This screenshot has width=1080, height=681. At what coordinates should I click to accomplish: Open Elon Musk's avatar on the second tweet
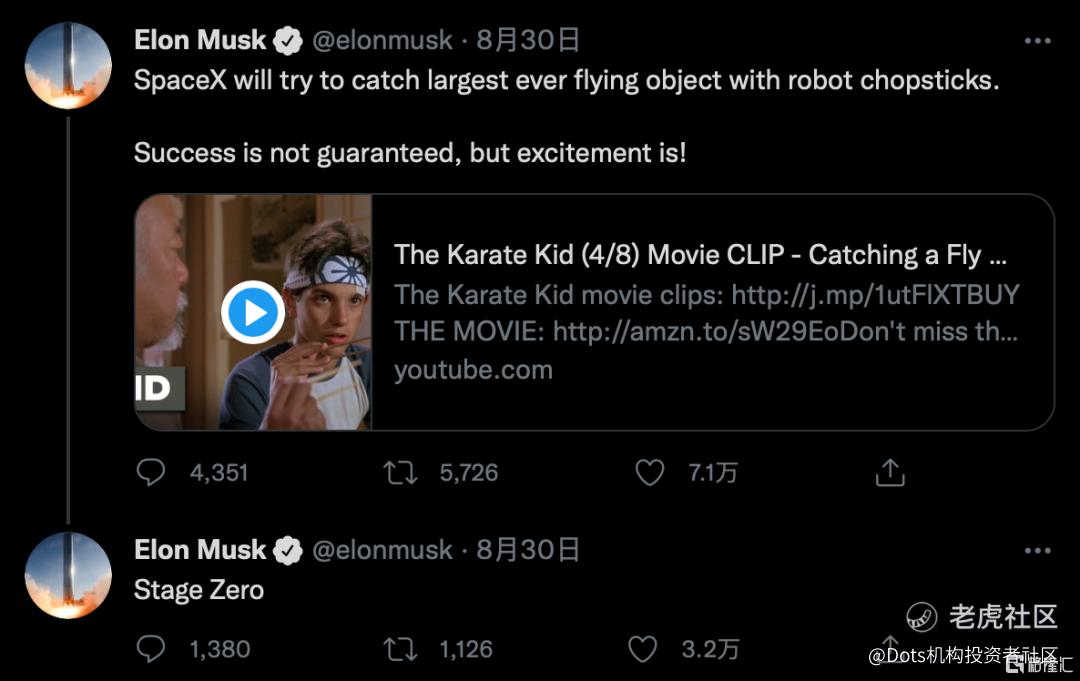68,575
